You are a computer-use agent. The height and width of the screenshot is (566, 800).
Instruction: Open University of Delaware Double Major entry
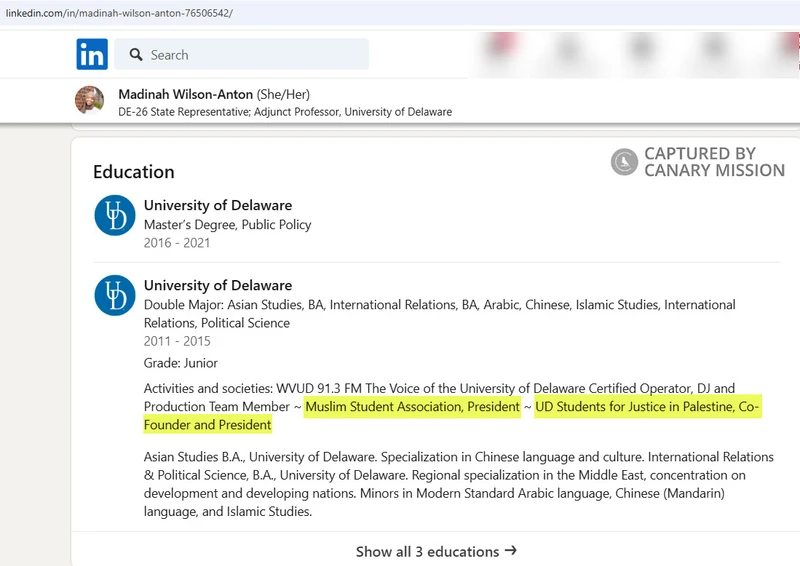pyautogui.click(x=218, y=285)
